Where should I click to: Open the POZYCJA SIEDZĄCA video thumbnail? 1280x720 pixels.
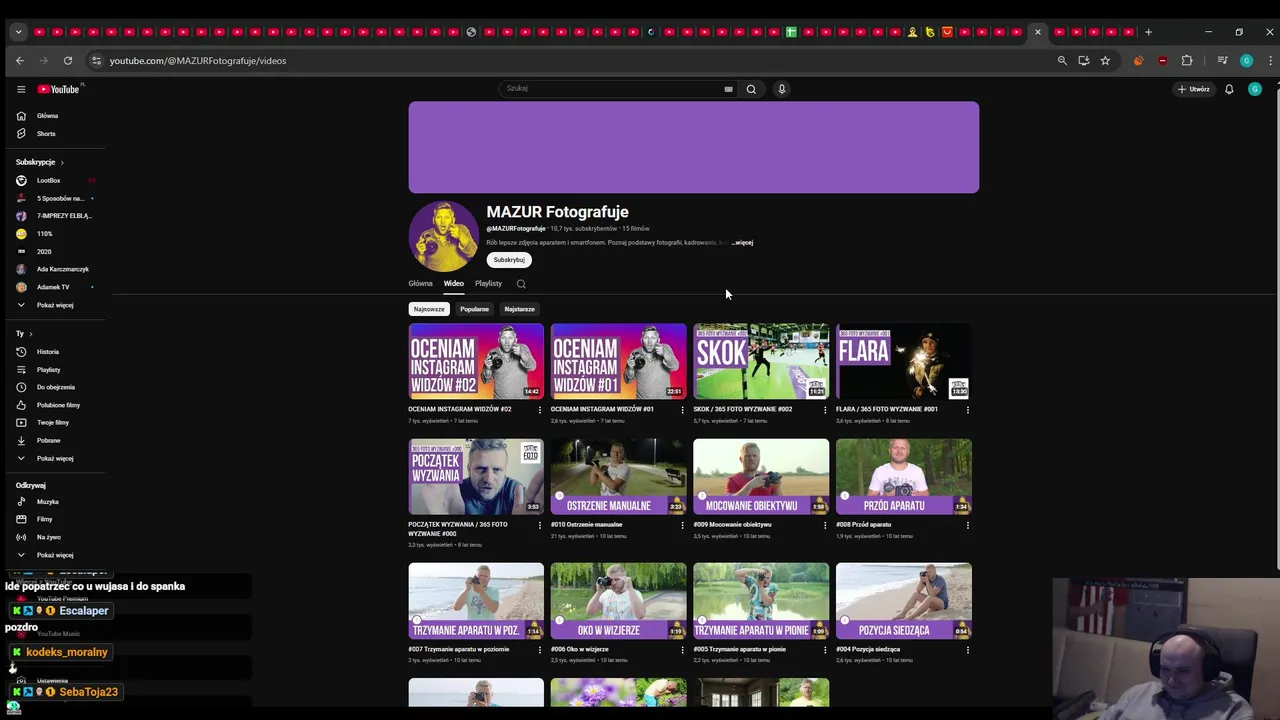coord(903,601)
